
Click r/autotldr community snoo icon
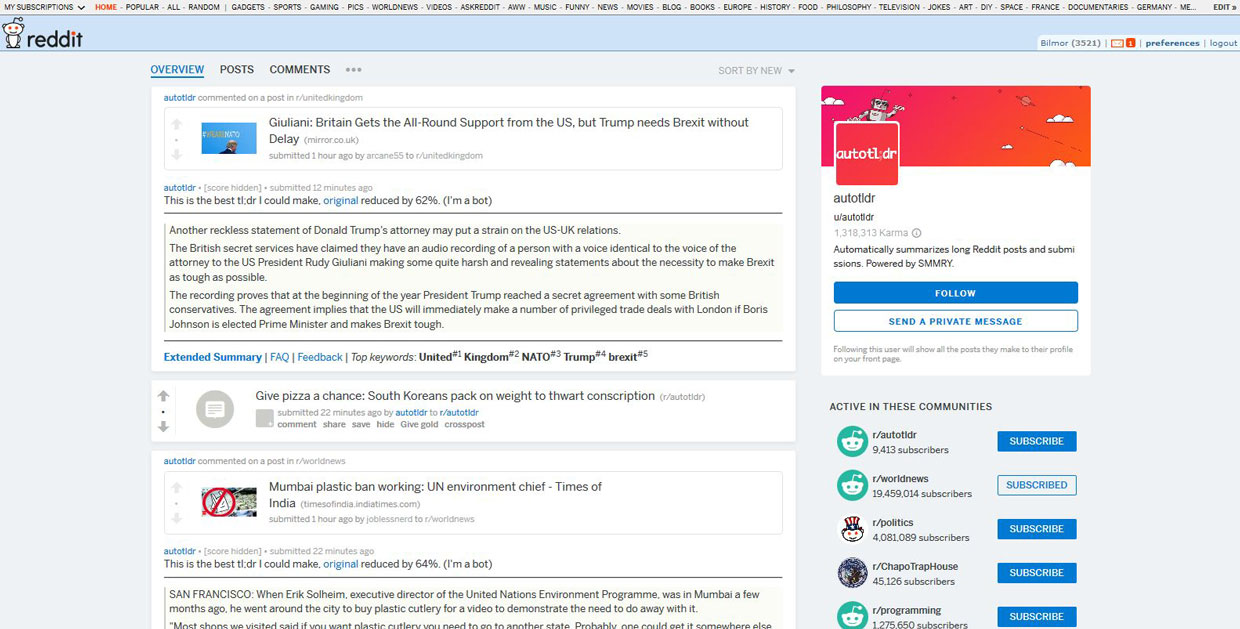852,441
